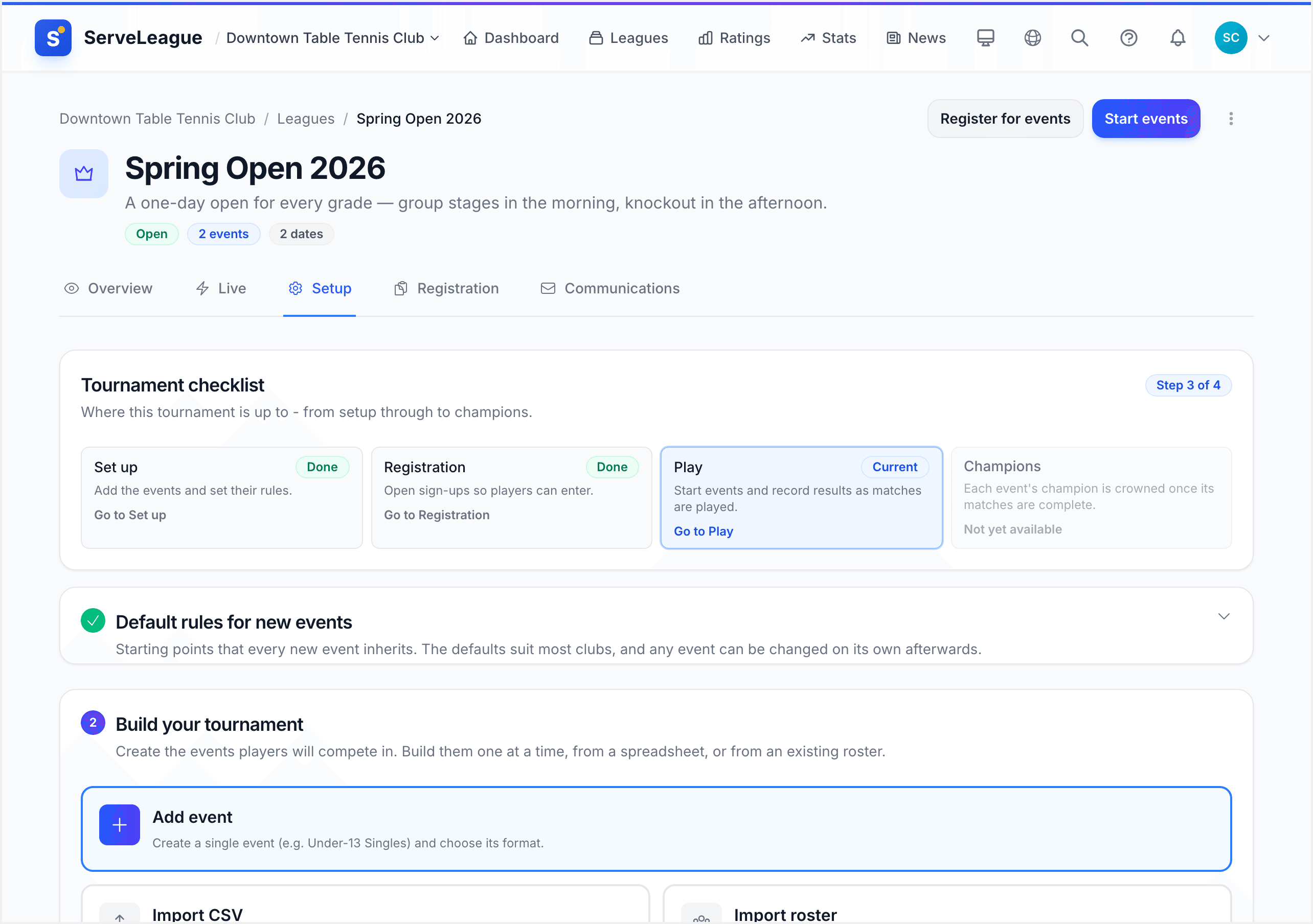Click the Start events button
The width and height of the screenshot is (1313, 924).
(1146, 119)
